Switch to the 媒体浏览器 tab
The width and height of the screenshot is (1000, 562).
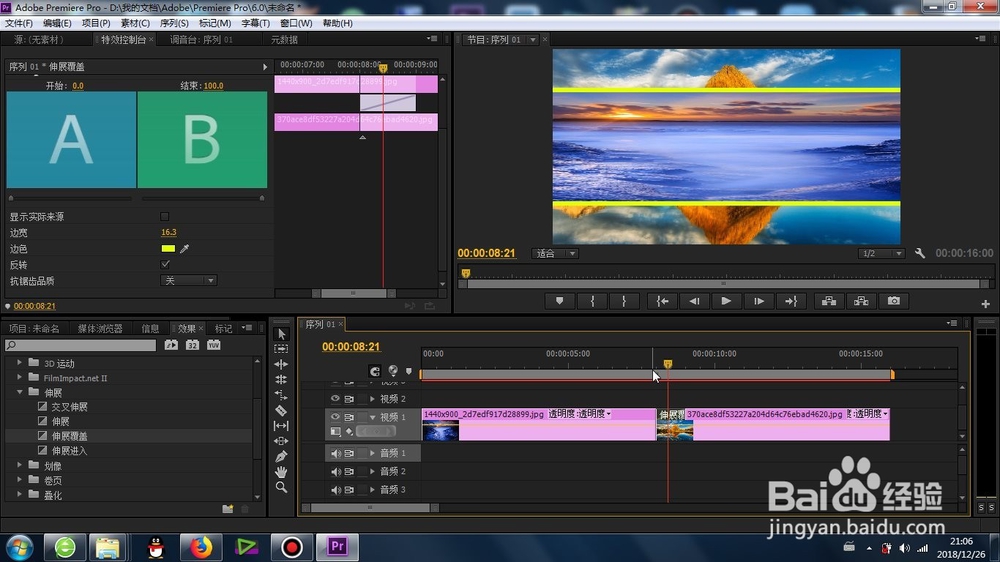point(99,329)
